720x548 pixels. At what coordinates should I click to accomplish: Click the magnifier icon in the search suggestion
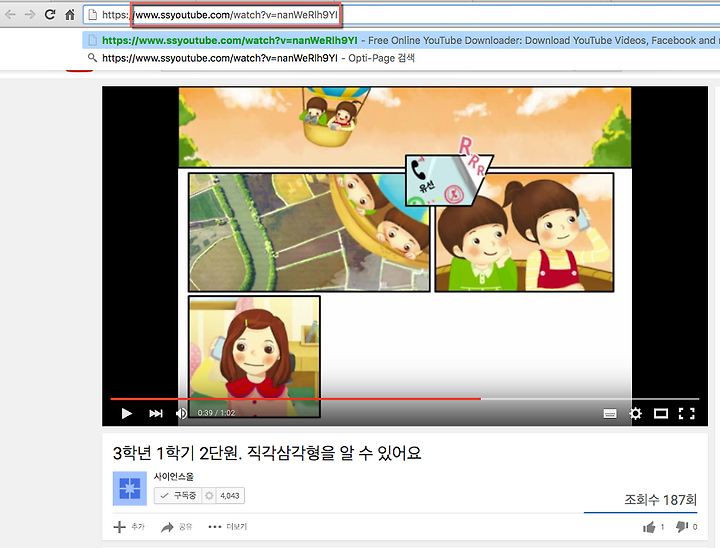click(92, 58)
